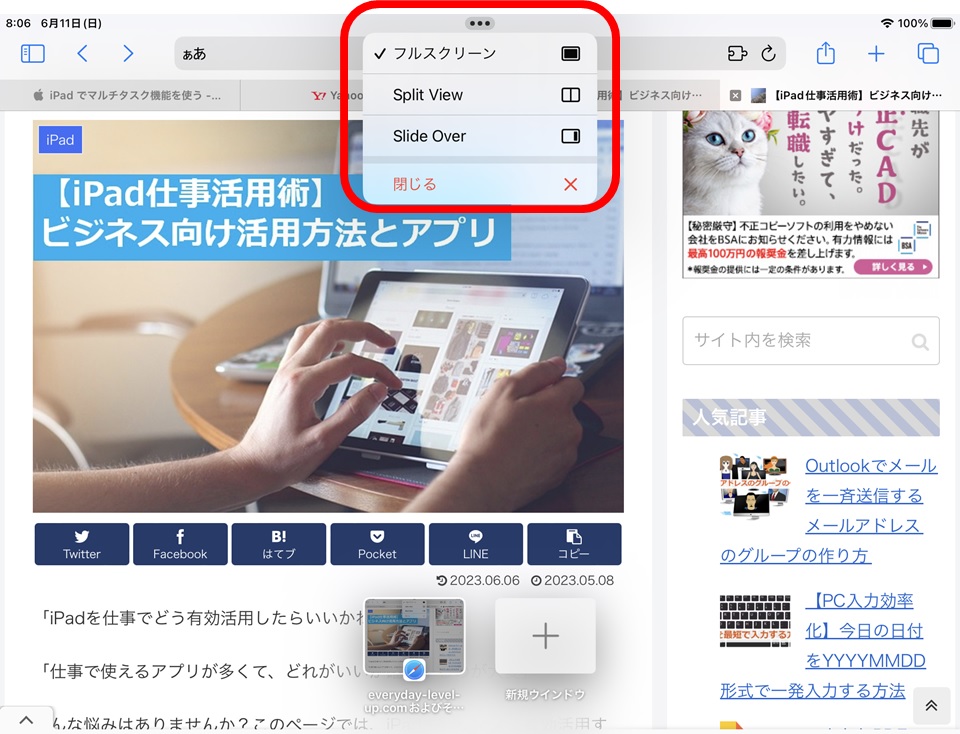Image resolution: width=960 pixels, height=734 pixels.
Task: Open the Share sheet
Action: pos(825,53)
